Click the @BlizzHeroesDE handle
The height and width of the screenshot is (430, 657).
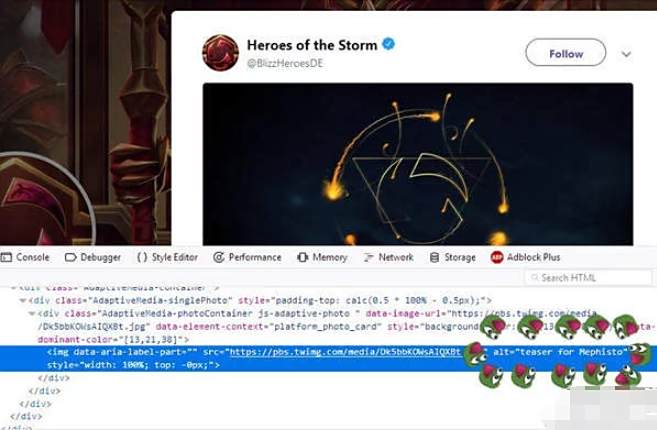285,63
